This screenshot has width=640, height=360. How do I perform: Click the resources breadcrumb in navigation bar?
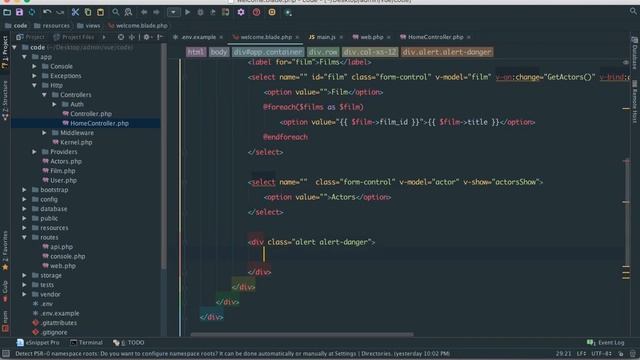pos(52,25)
